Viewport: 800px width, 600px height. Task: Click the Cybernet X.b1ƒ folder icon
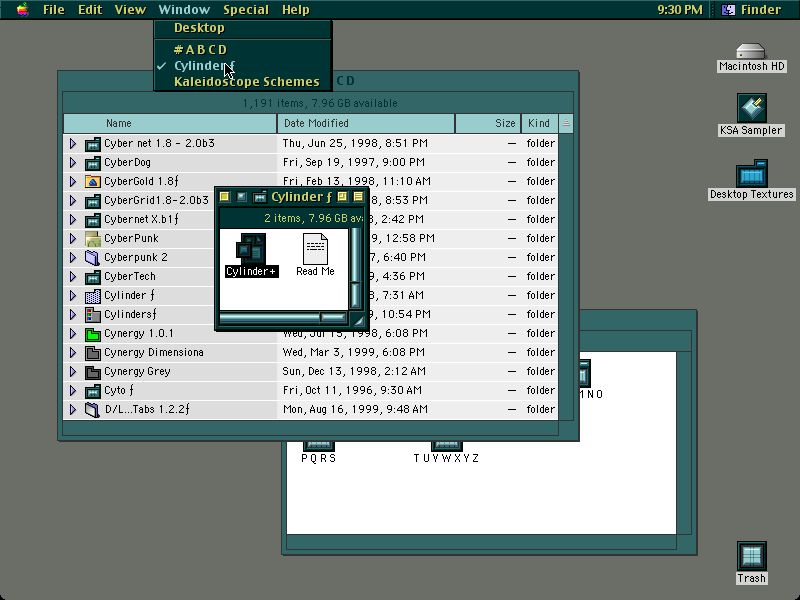click(x=92, y=220)
